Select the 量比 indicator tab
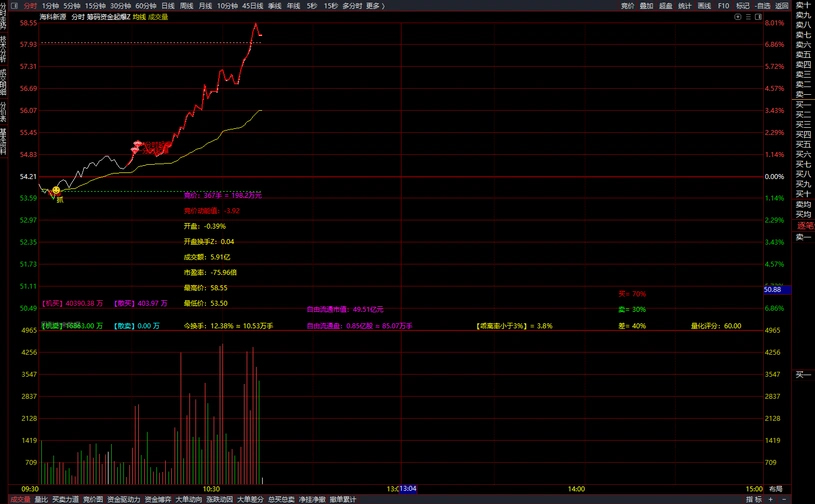 [41, 499]
